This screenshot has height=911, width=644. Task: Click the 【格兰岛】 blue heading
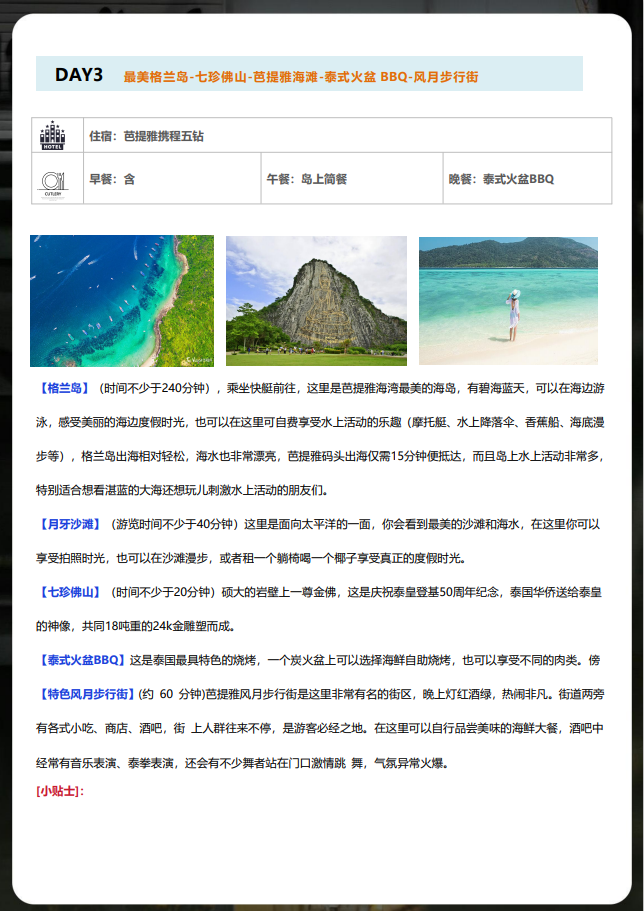(64, 387)
